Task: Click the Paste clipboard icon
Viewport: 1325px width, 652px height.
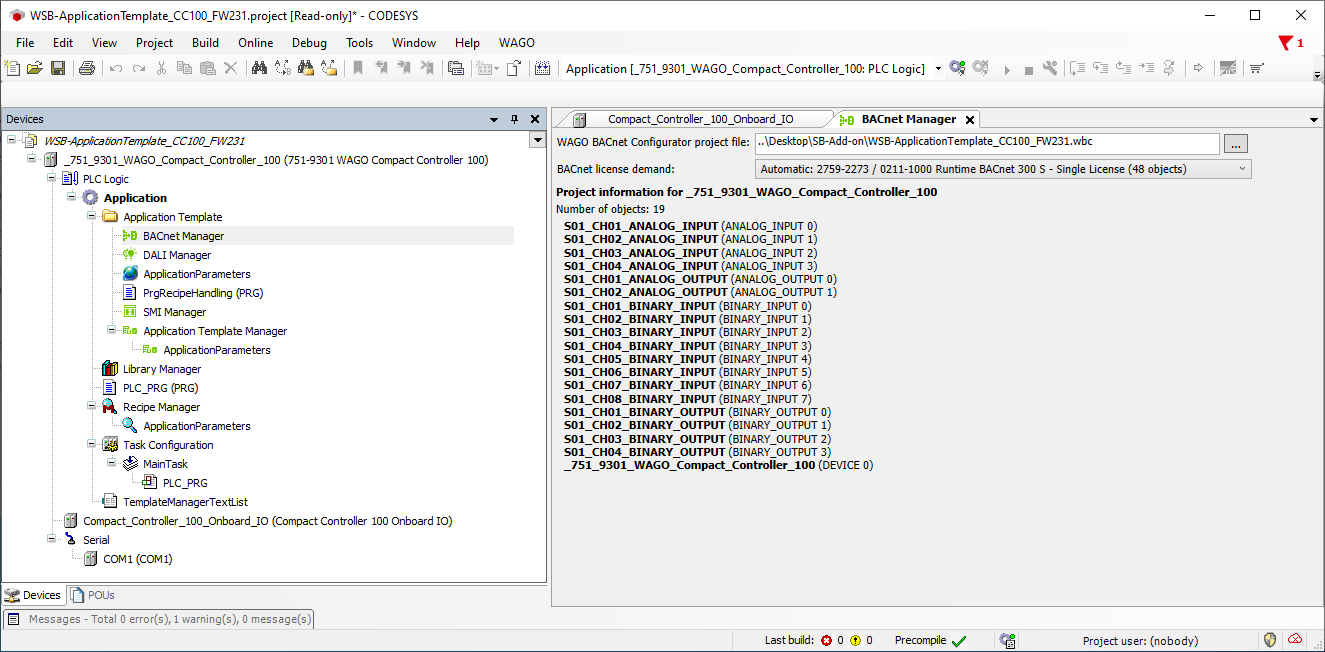Action: tap(207, 68)
